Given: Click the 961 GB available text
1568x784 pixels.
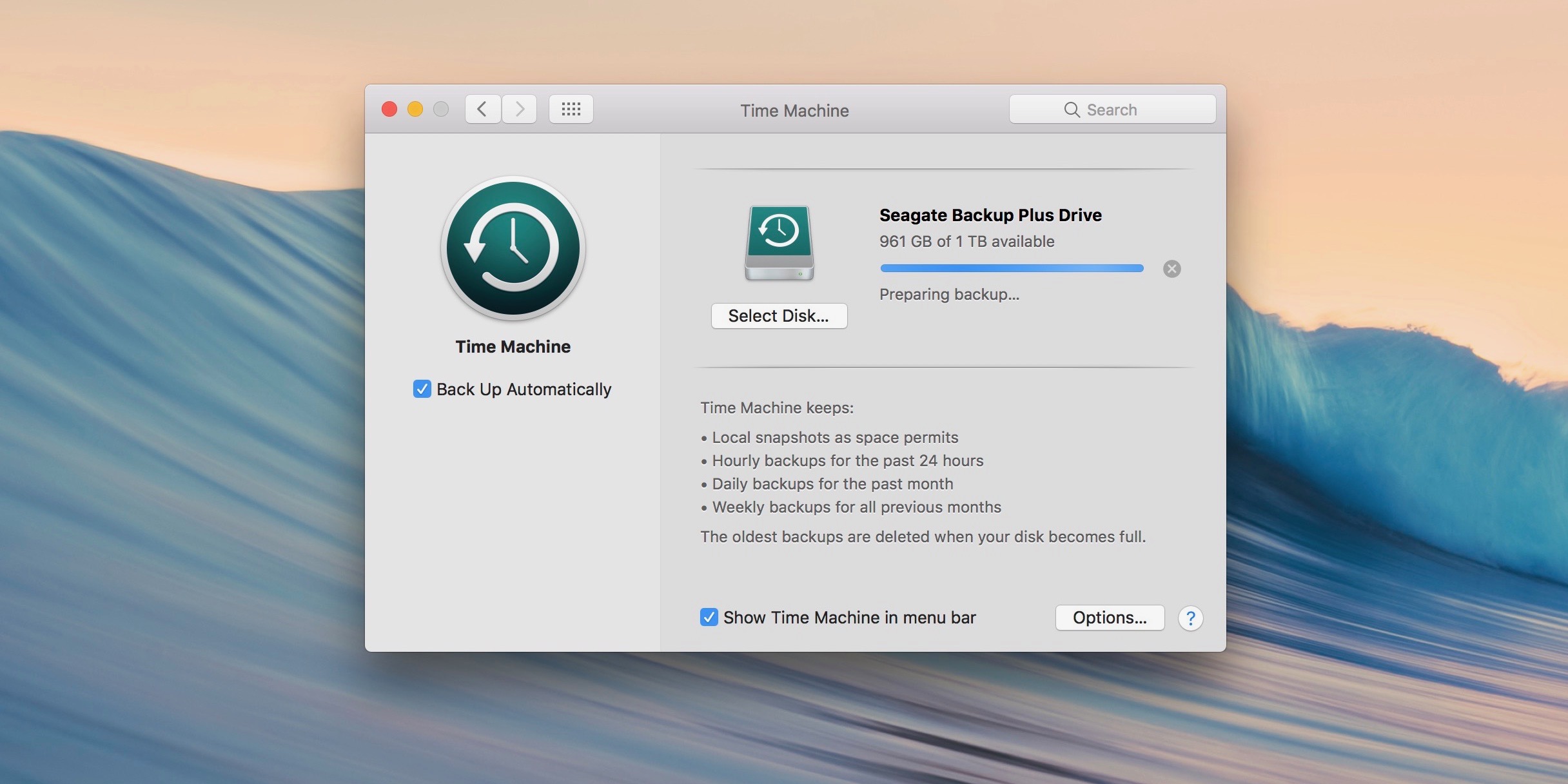Looking at the screenshot, I should tap(966, 241).
